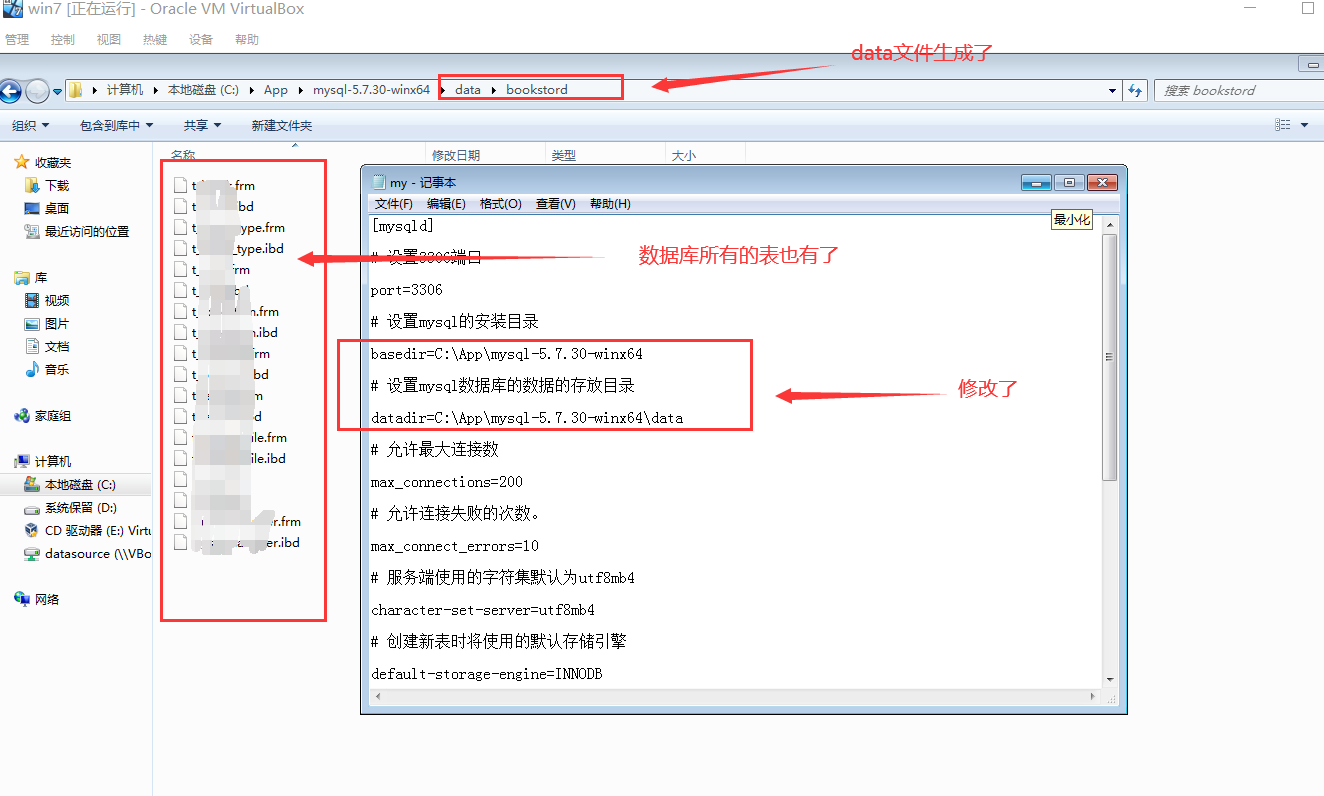Click the Explorer back navigation arrow

(10, 91)
